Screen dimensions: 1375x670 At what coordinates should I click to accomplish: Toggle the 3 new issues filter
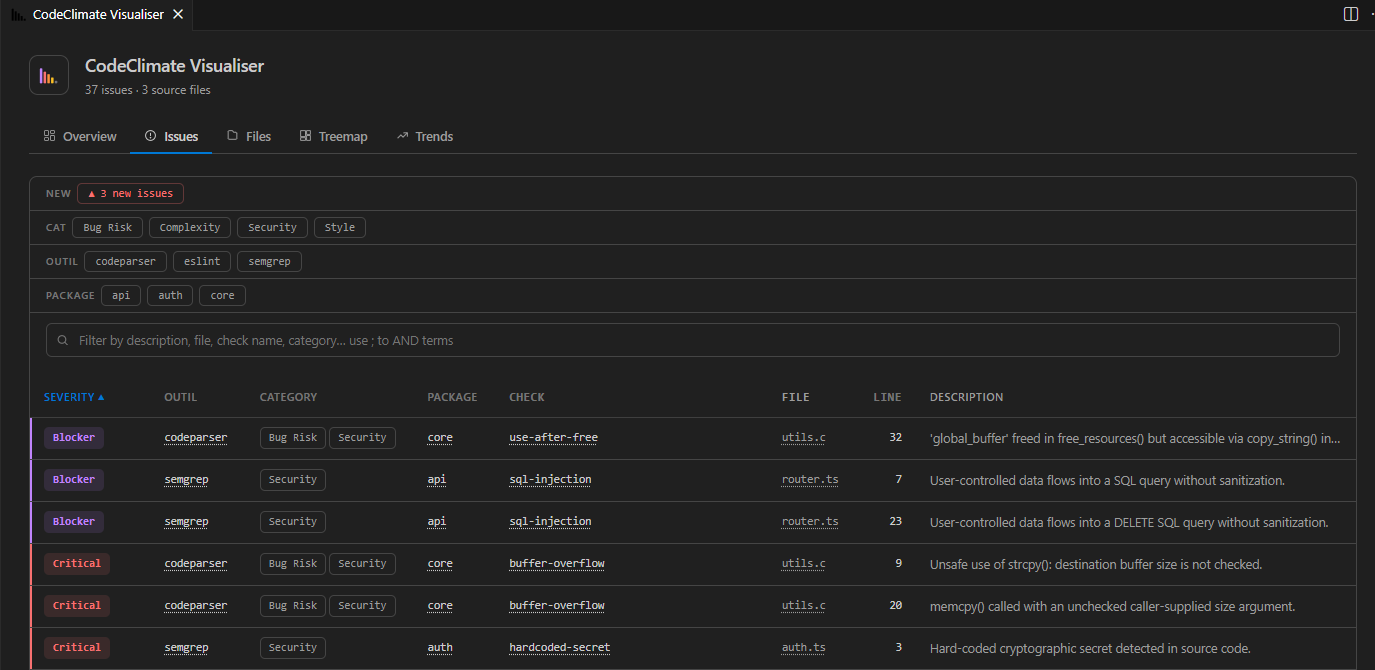[x=130, y=194]
